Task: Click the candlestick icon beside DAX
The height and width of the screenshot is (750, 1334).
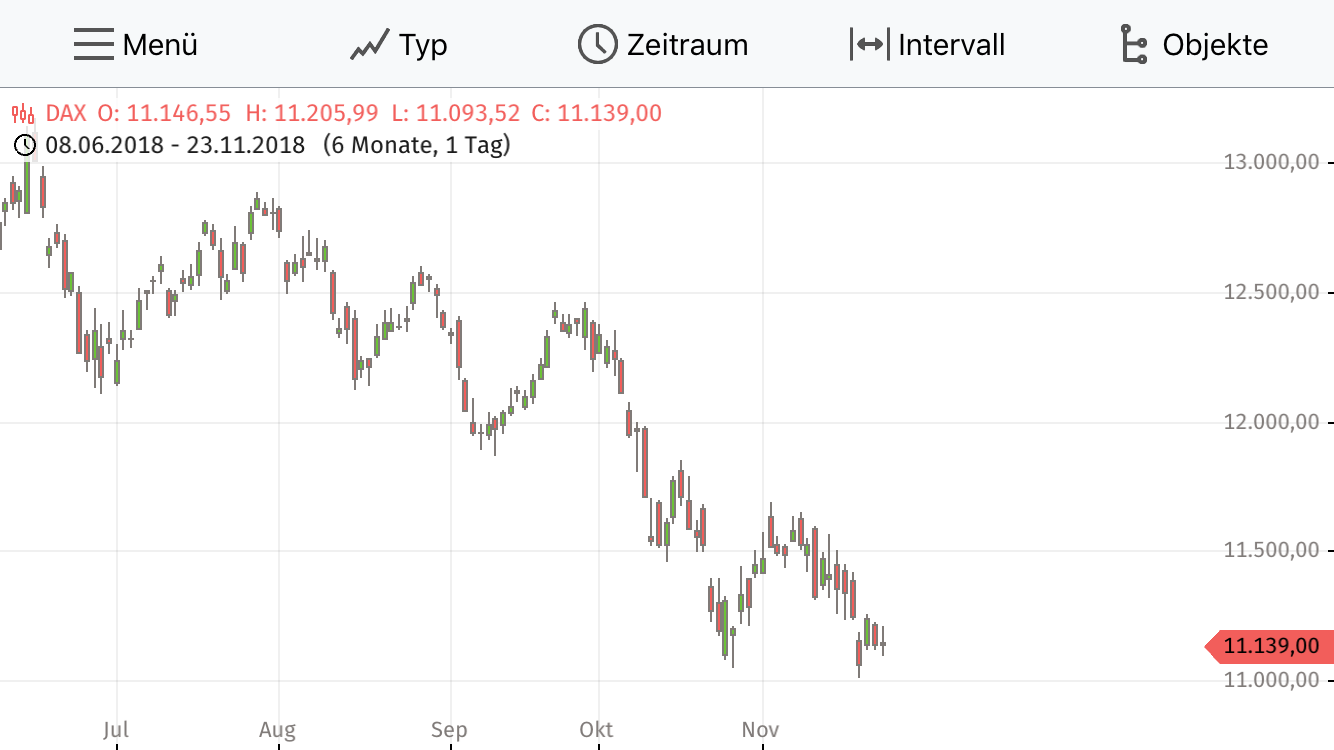Action: click(24, 113)
